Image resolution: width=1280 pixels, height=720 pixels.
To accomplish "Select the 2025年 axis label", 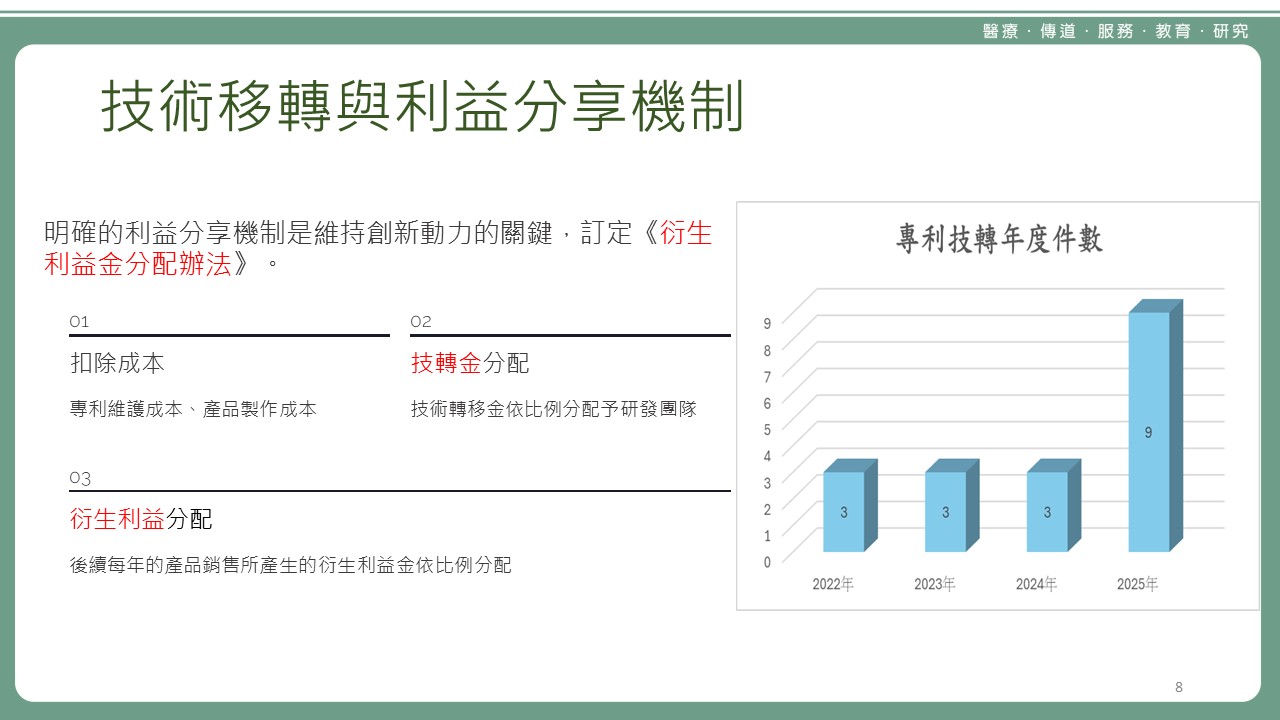I will pyautogui.click(x=1137, y=585).
